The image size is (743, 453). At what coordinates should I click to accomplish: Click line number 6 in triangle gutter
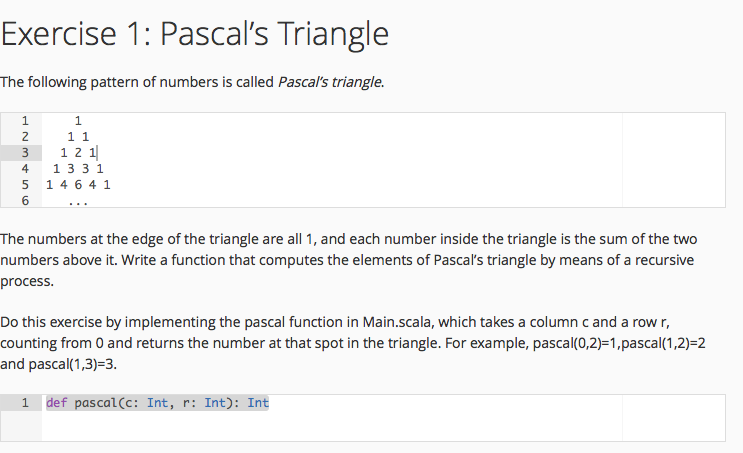[x=25, y=201]
